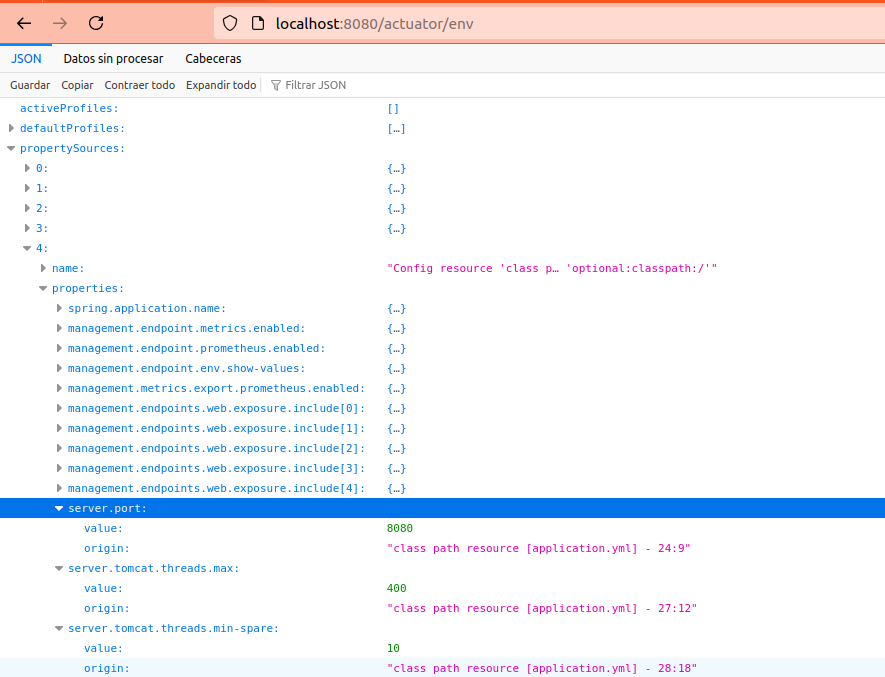Click the 8080 port value

point(400,529)
